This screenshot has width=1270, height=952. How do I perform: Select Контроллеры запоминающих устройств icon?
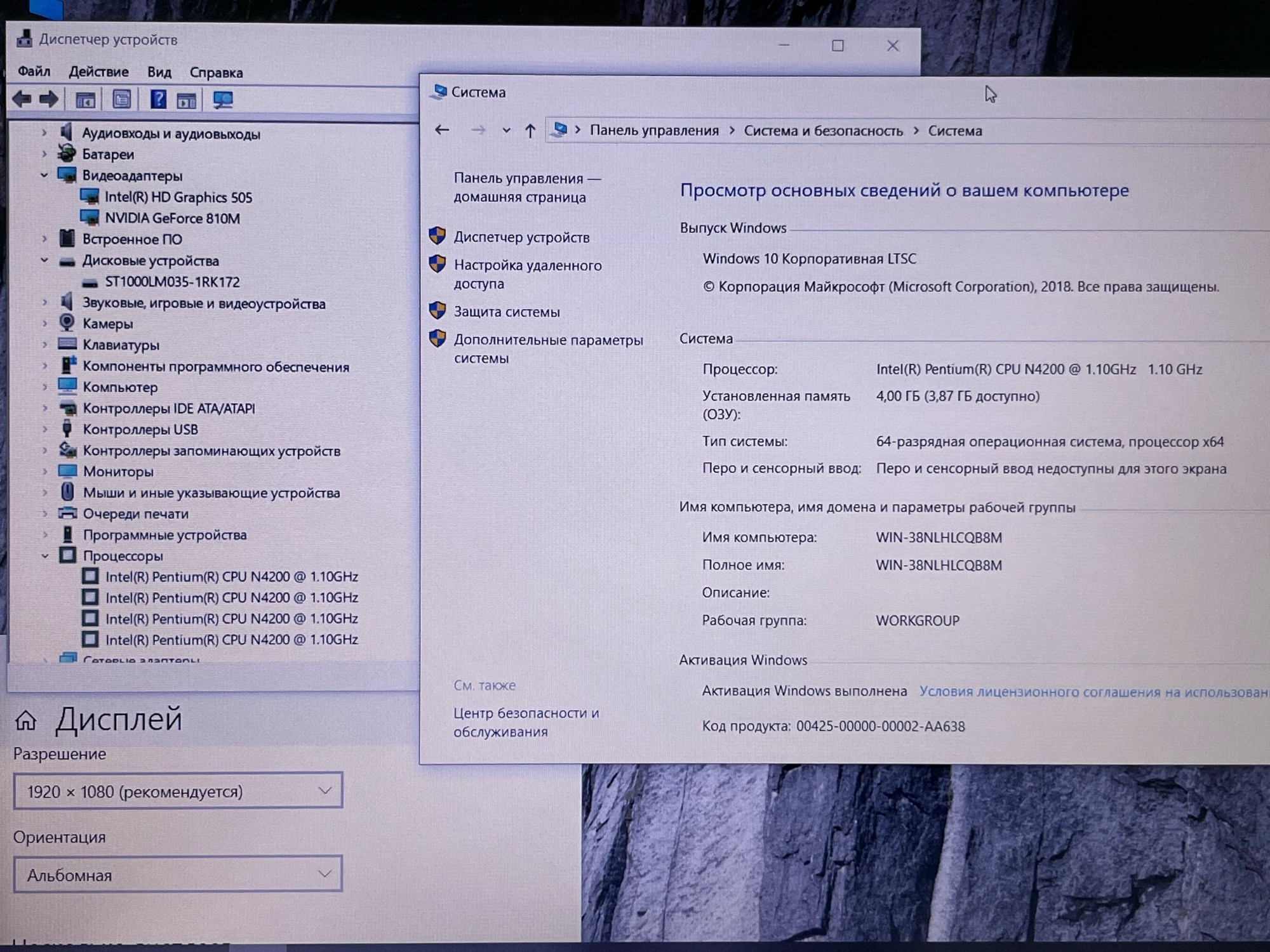pos(67,450)
